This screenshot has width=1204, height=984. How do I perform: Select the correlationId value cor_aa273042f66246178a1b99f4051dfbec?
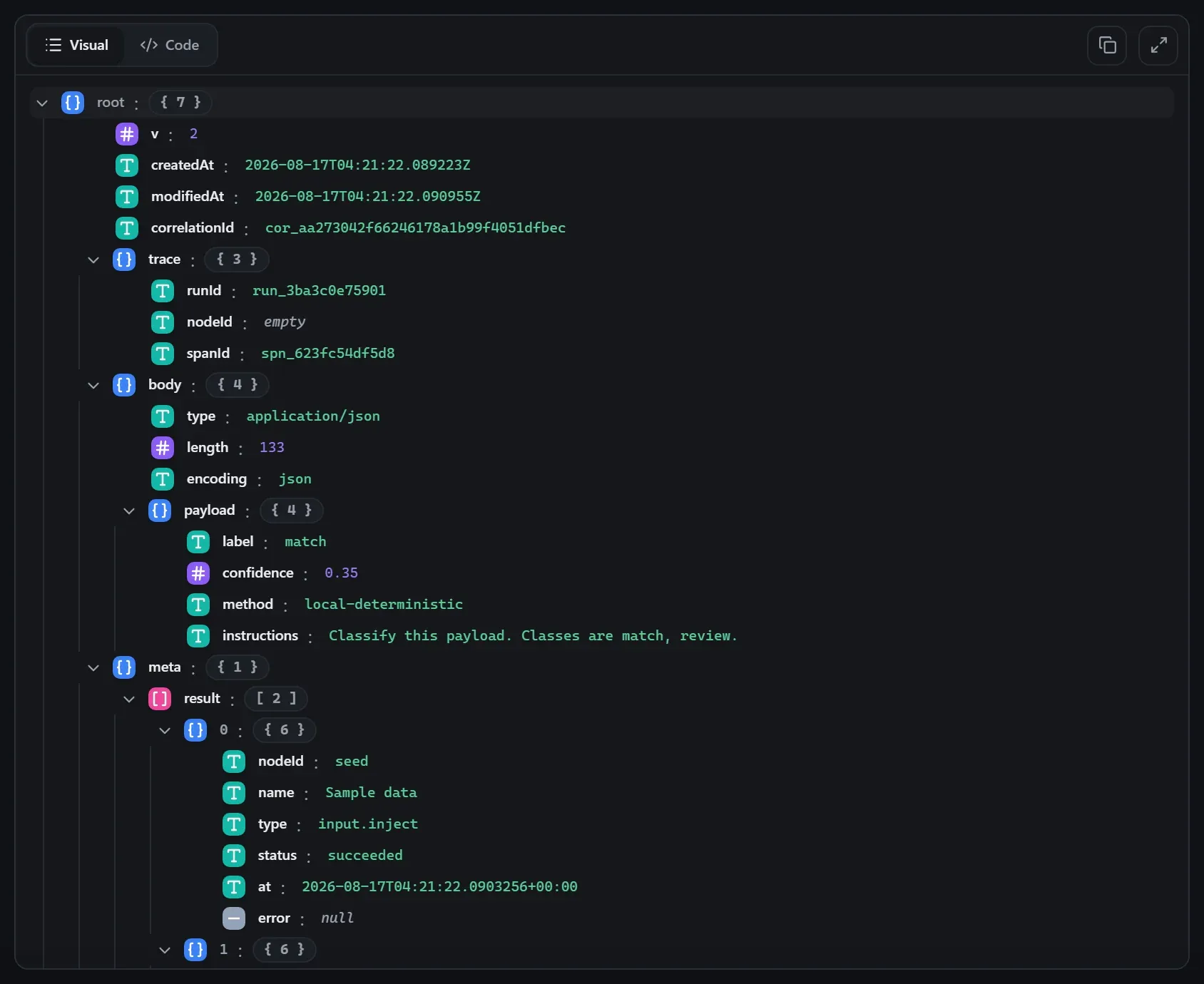415,228
